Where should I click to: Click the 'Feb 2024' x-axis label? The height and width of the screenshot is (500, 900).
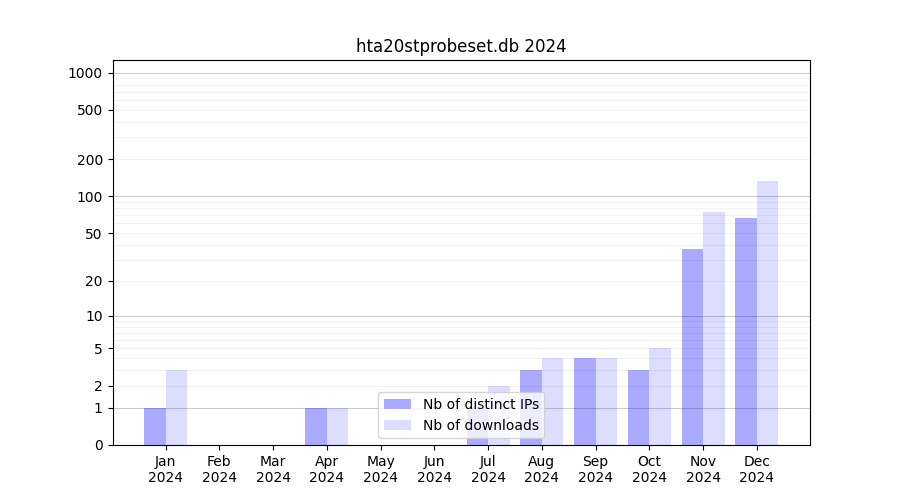(219, 469)
